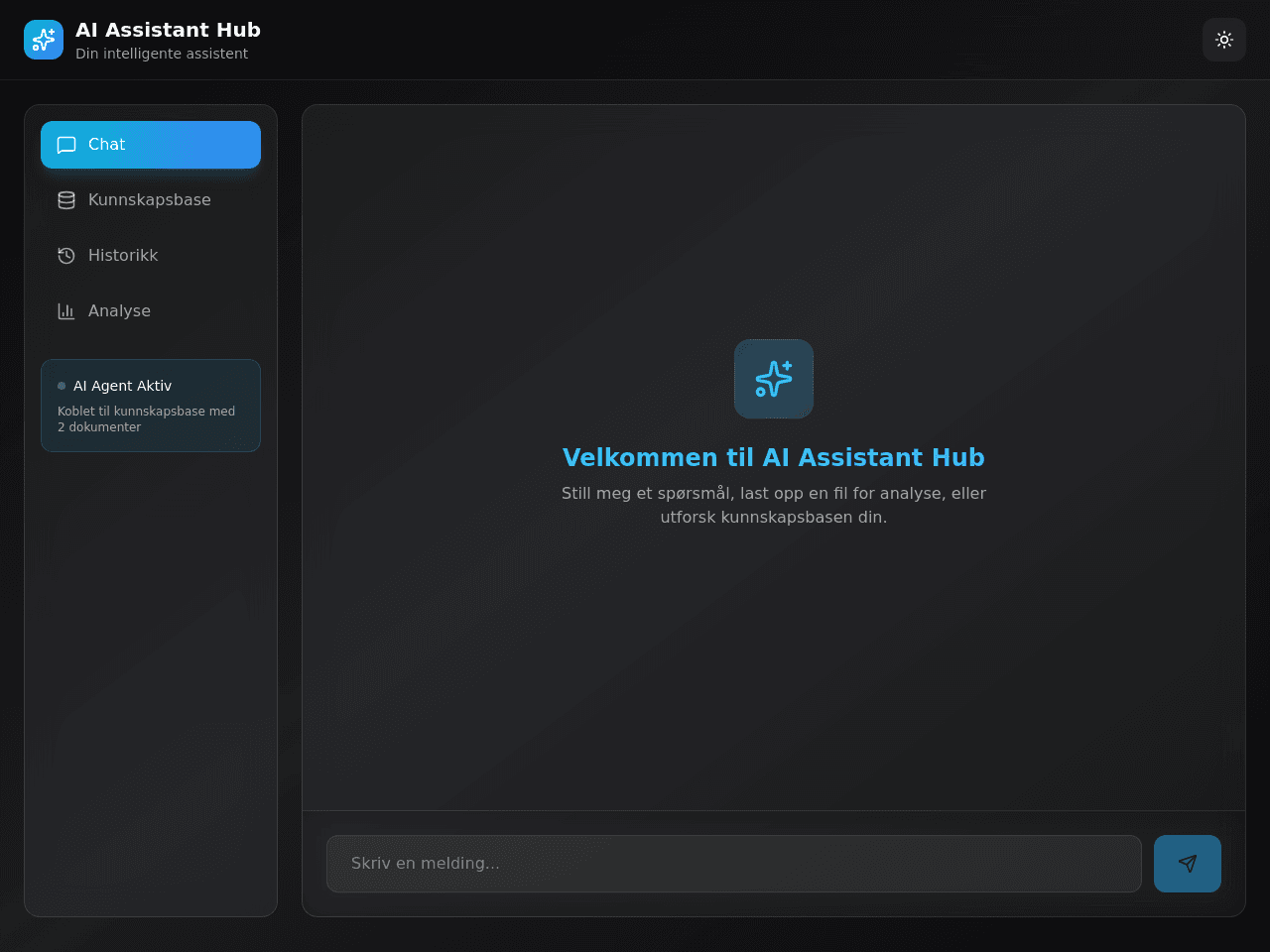Image resolution: width=1270 pixels, height=952 pixels.
Task: Click 'Koblet til kunnskapsbase med 2 dokumenter' text
Action: point(147,419)
